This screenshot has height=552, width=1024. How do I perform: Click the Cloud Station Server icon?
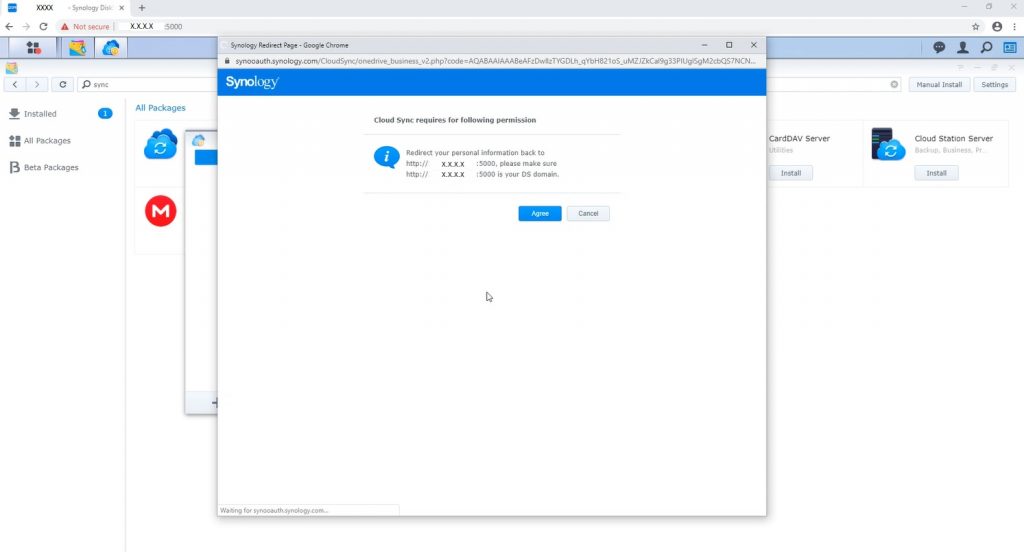click(888, 144)
